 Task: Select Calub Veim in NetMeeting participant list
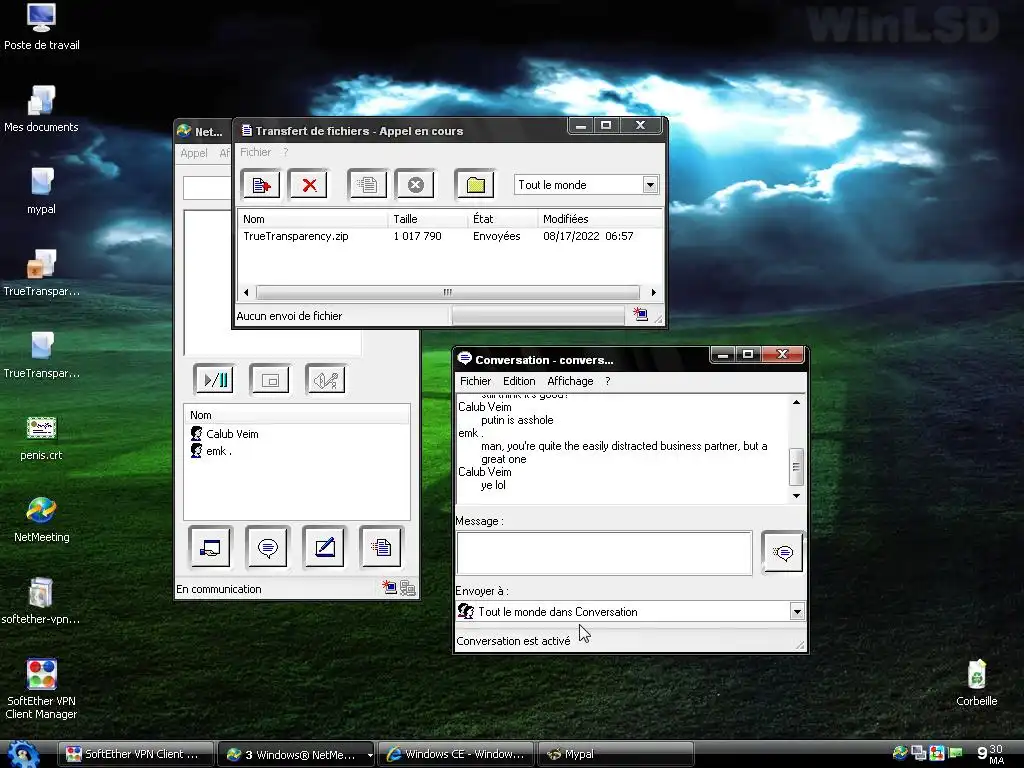click(x=225, y=434)
